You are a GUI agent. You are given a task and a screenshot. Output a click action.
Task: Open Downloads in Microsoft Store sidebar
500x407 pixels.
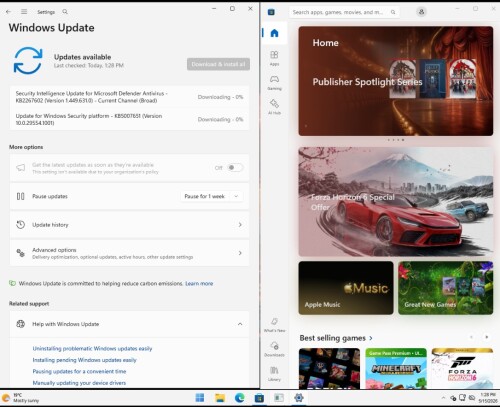pyautogui.click(x=274, y=349)
